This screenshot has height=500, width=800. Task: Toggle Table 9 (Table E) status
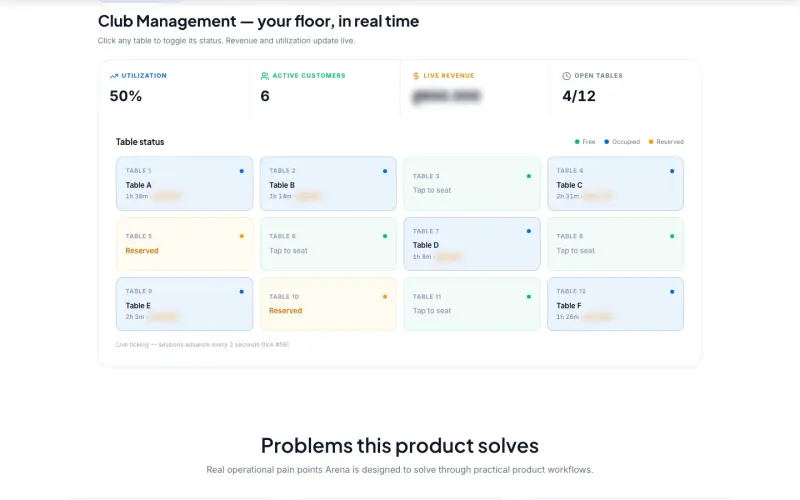tap(184, 304)
